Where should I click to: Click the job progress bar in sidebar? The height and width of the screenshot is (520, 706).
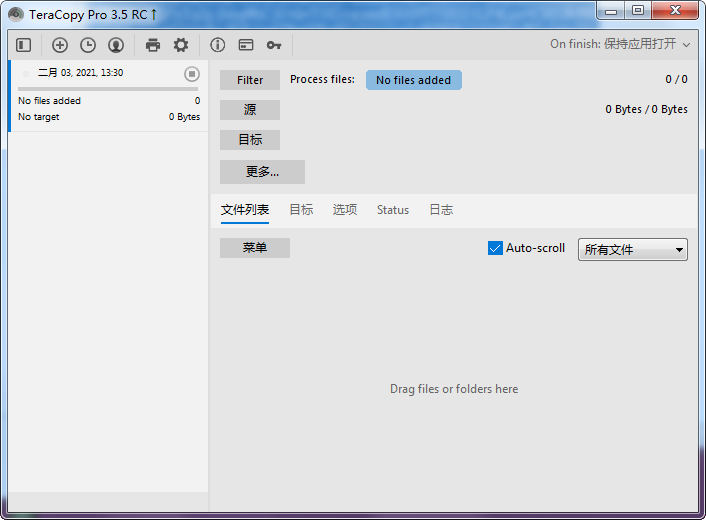(108, 89)
